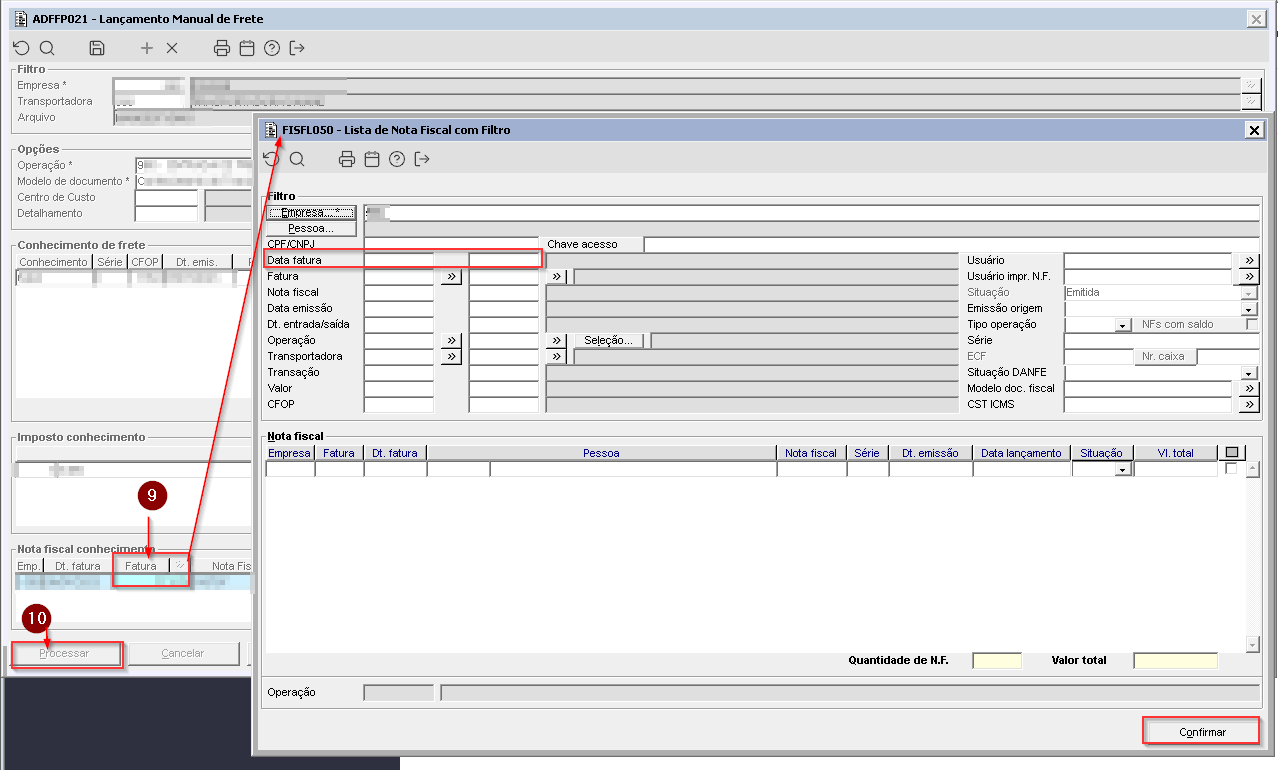The height and width of the screenshot is (770, 1278).
Task: Click the Chave acesso input field
Action: [951, 244]
